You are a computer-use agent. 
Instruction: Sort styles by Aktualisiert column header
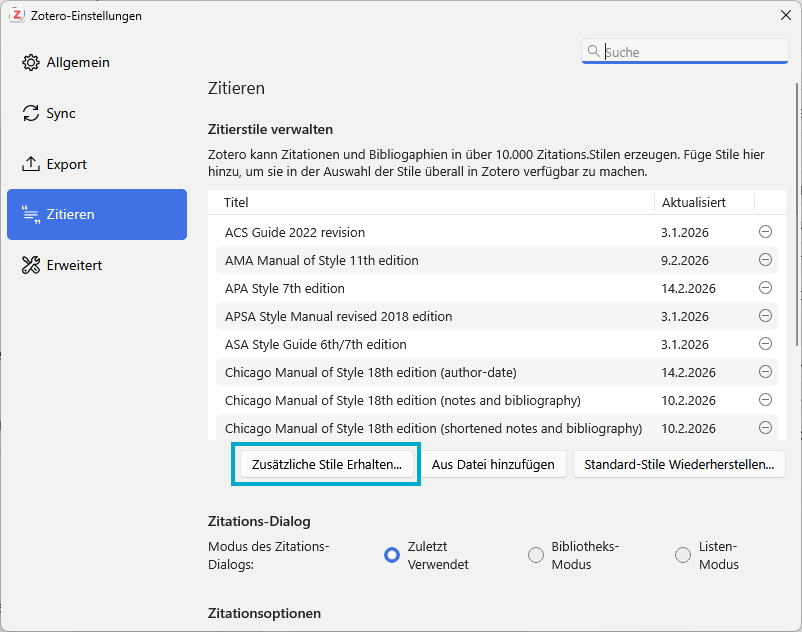(704, 202)
